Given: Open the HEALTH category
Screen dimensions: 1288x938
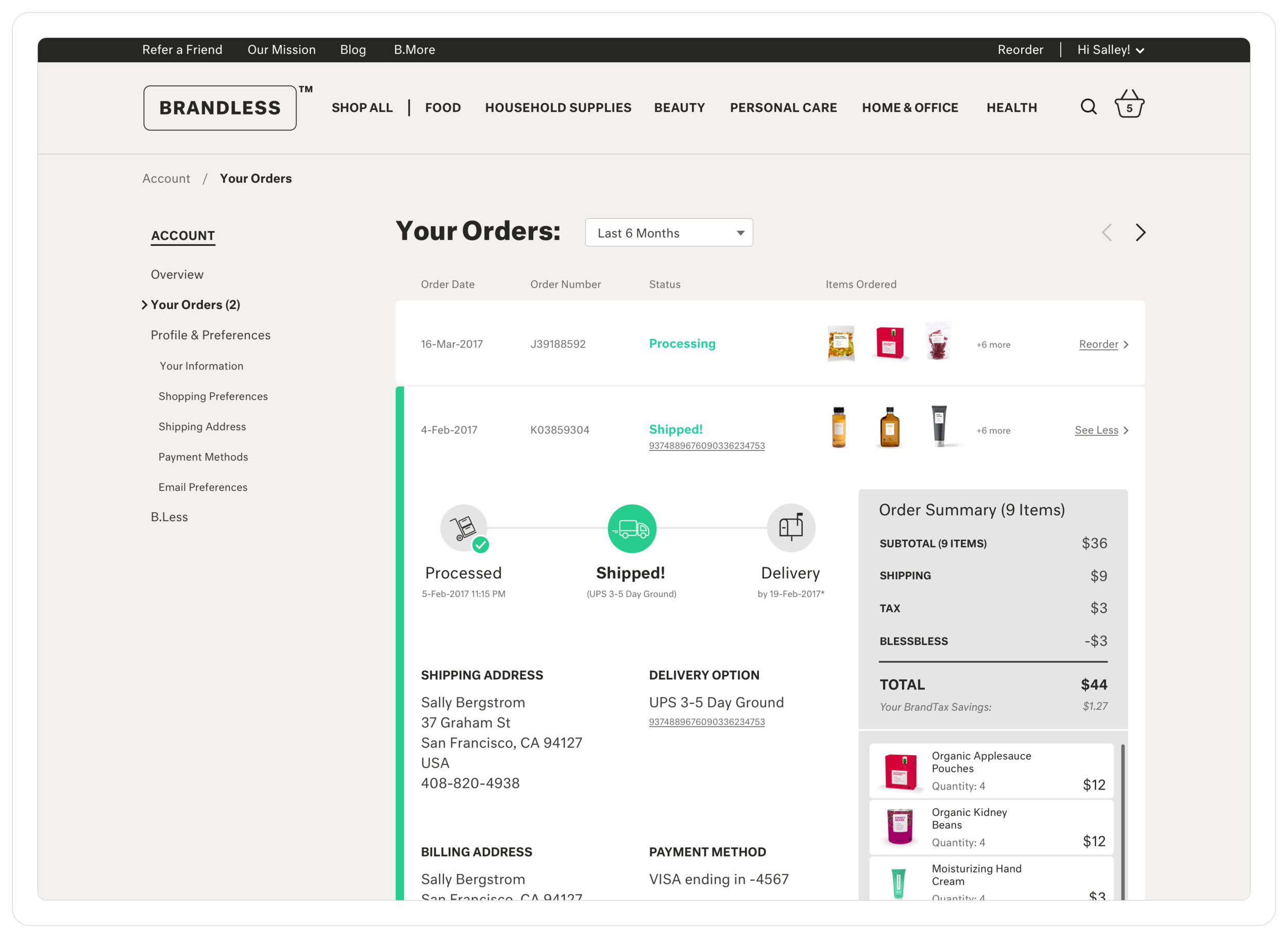Looking at the screenshot, I should tap(1012, 107).
